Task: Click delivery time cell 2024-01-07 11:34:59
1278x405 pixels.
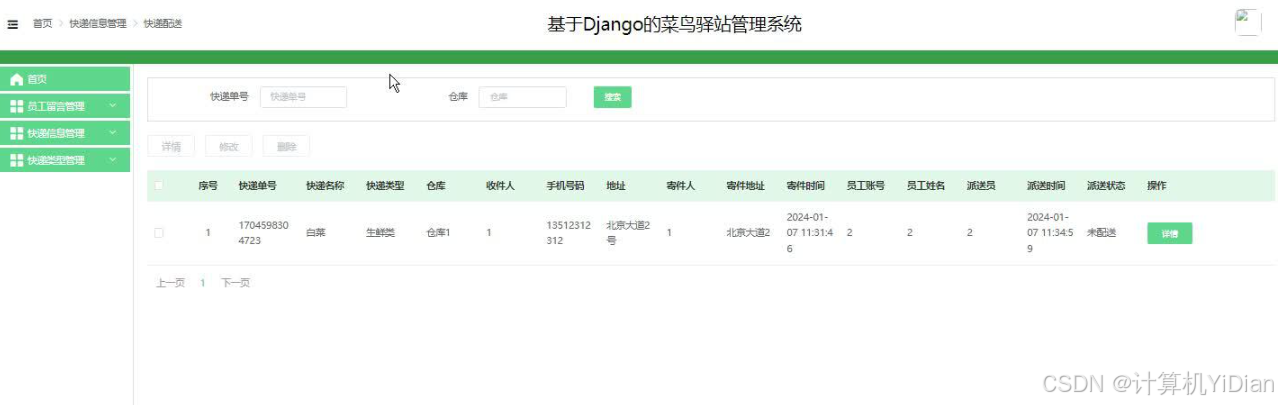Action: [x=1050, y=233]
